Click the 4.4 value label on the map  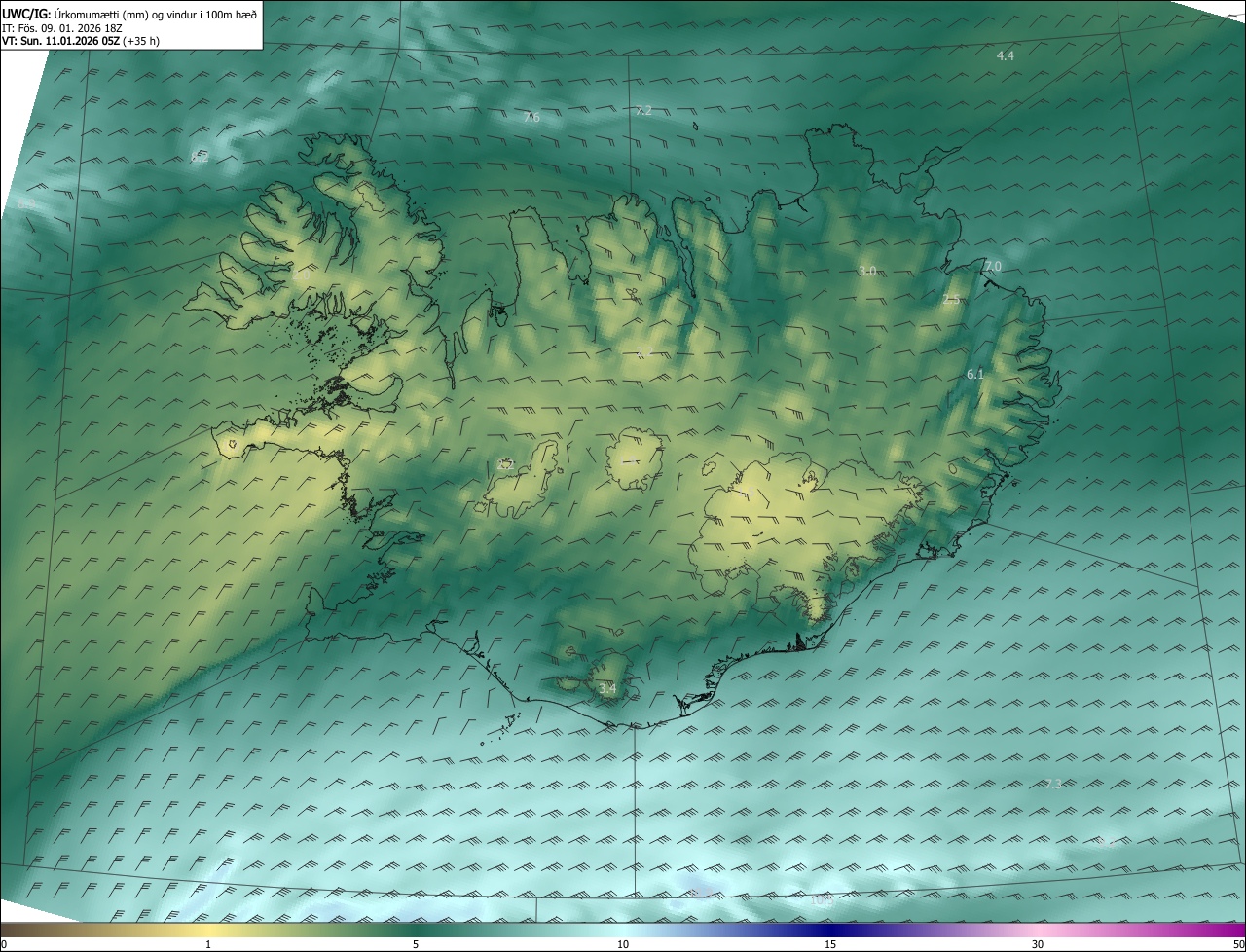pos(1006,55)
